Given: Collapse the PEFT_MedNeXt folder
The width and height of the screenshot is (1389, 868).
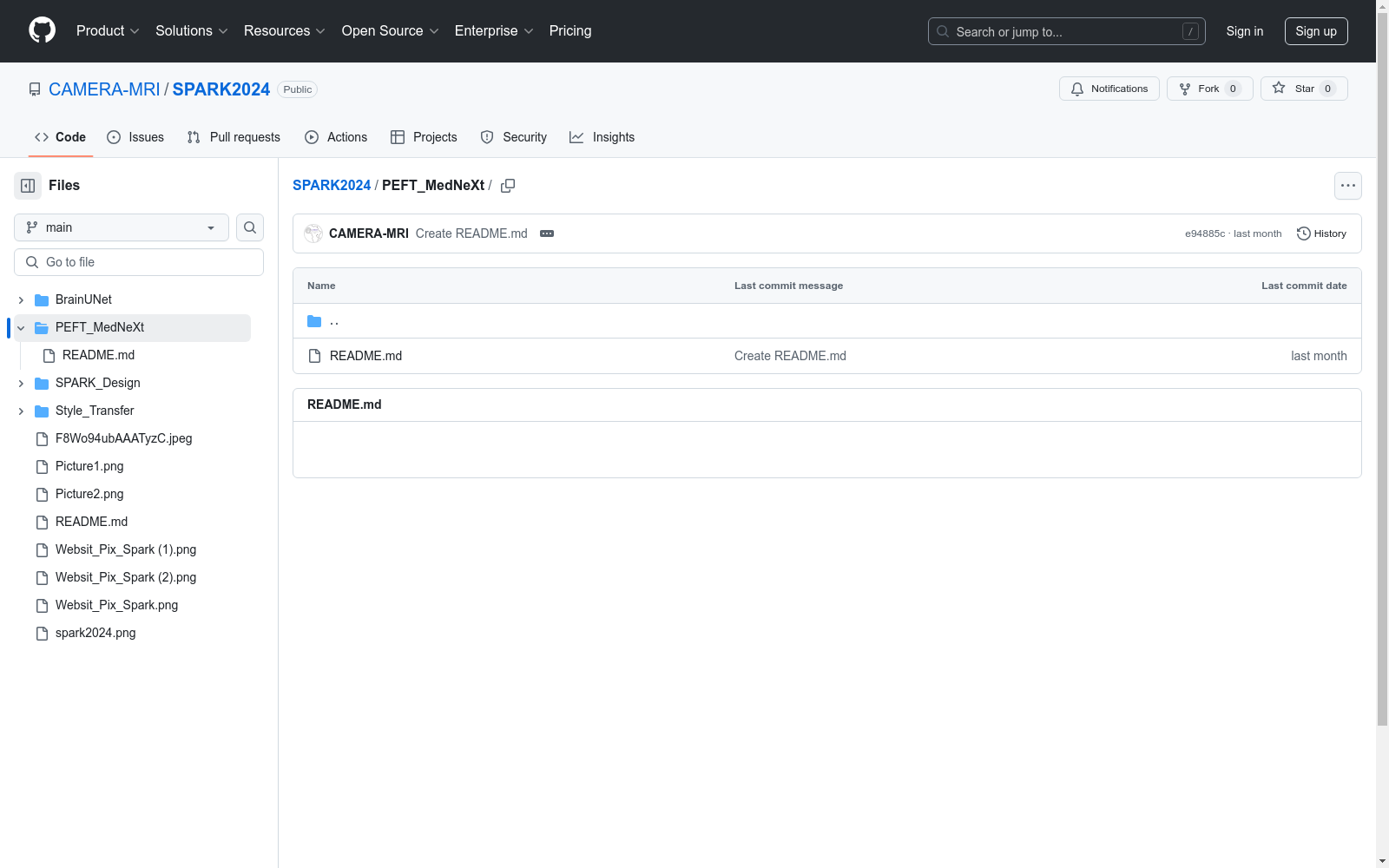Looking at the screenshot, I should pyautogui.click(x=21, y=328).
